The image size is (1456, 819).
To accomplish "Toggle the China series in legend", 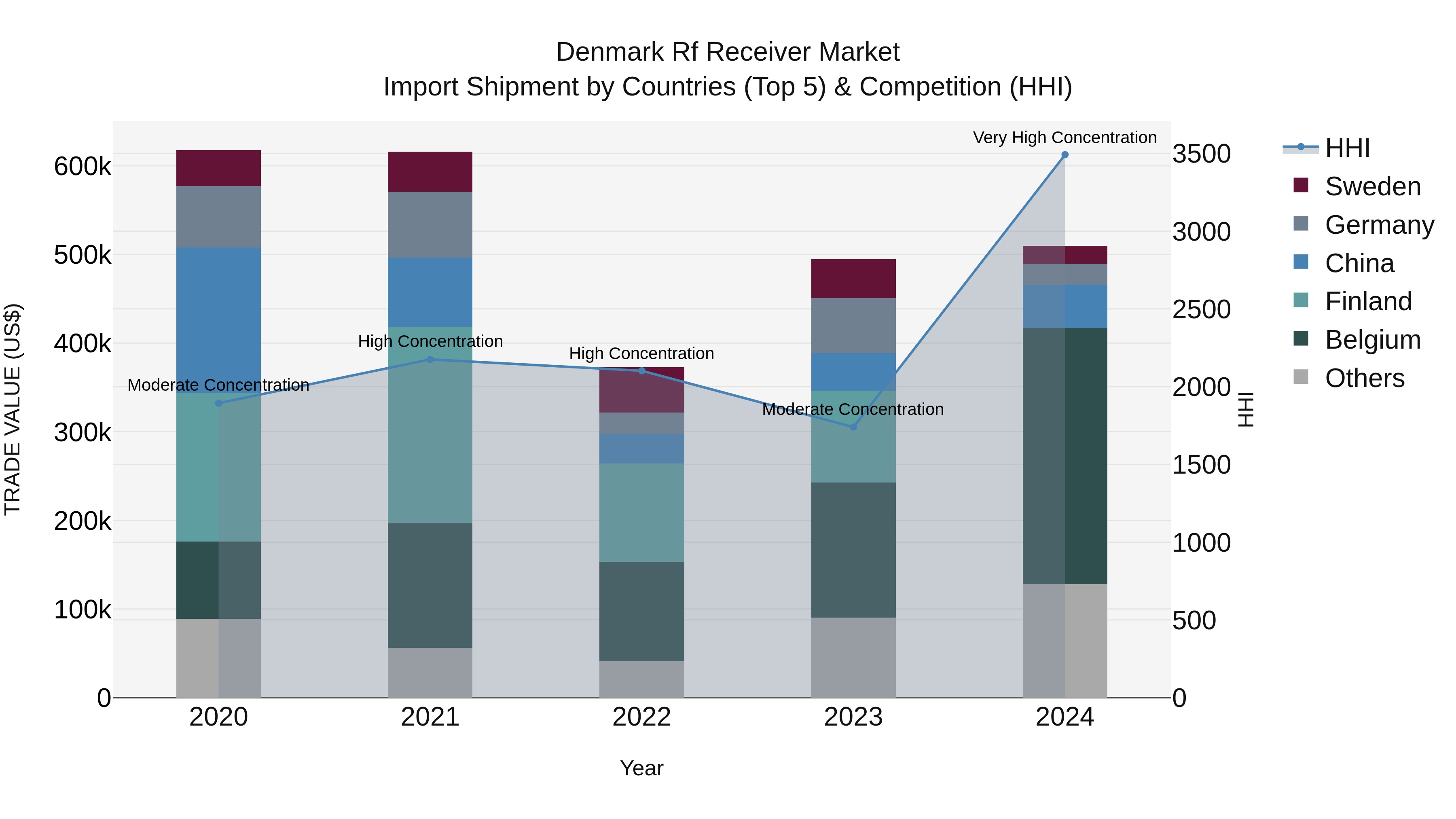I will click(1344, 263).
